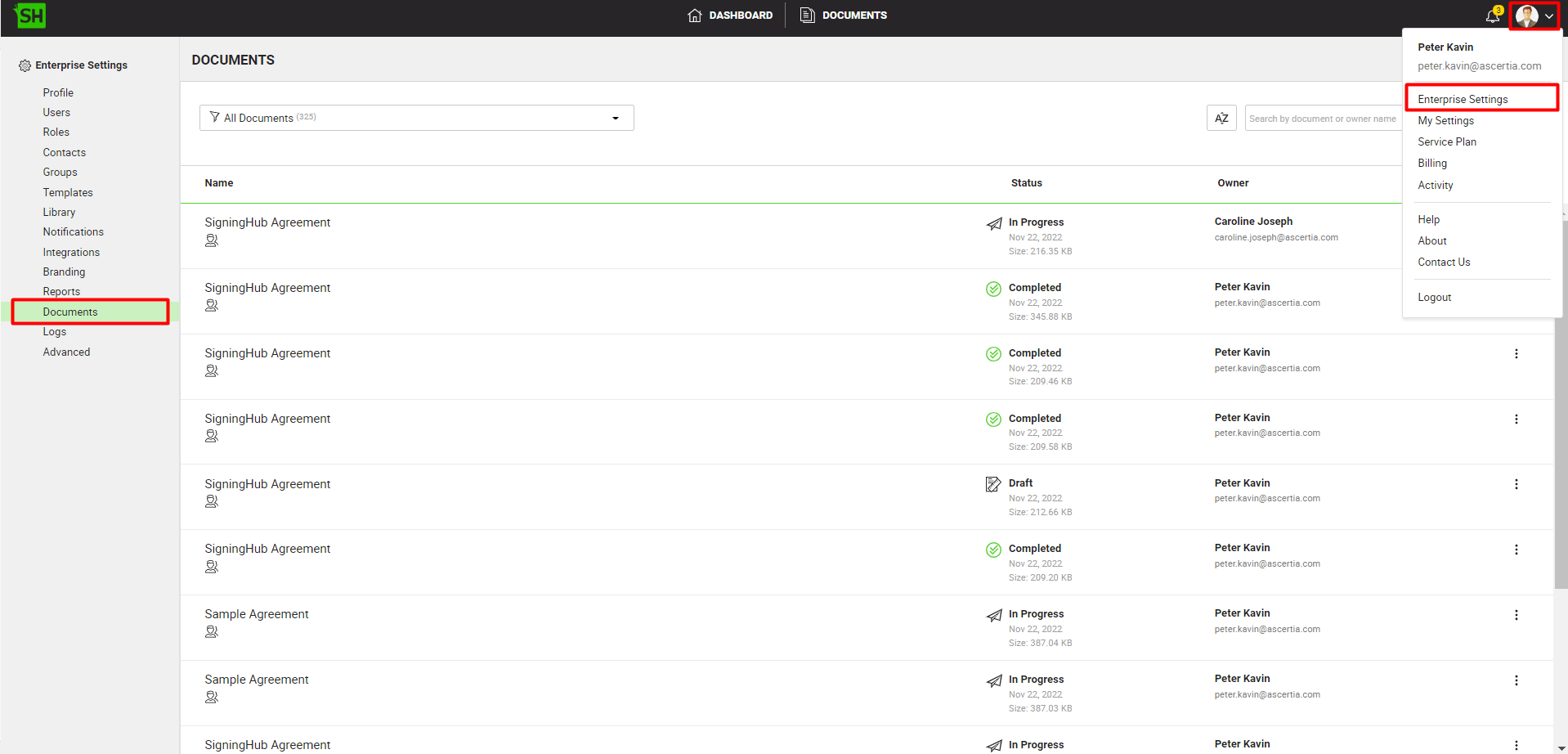
Task: Open Billing from the profile menu
Action: click(x=1431, y=164)
